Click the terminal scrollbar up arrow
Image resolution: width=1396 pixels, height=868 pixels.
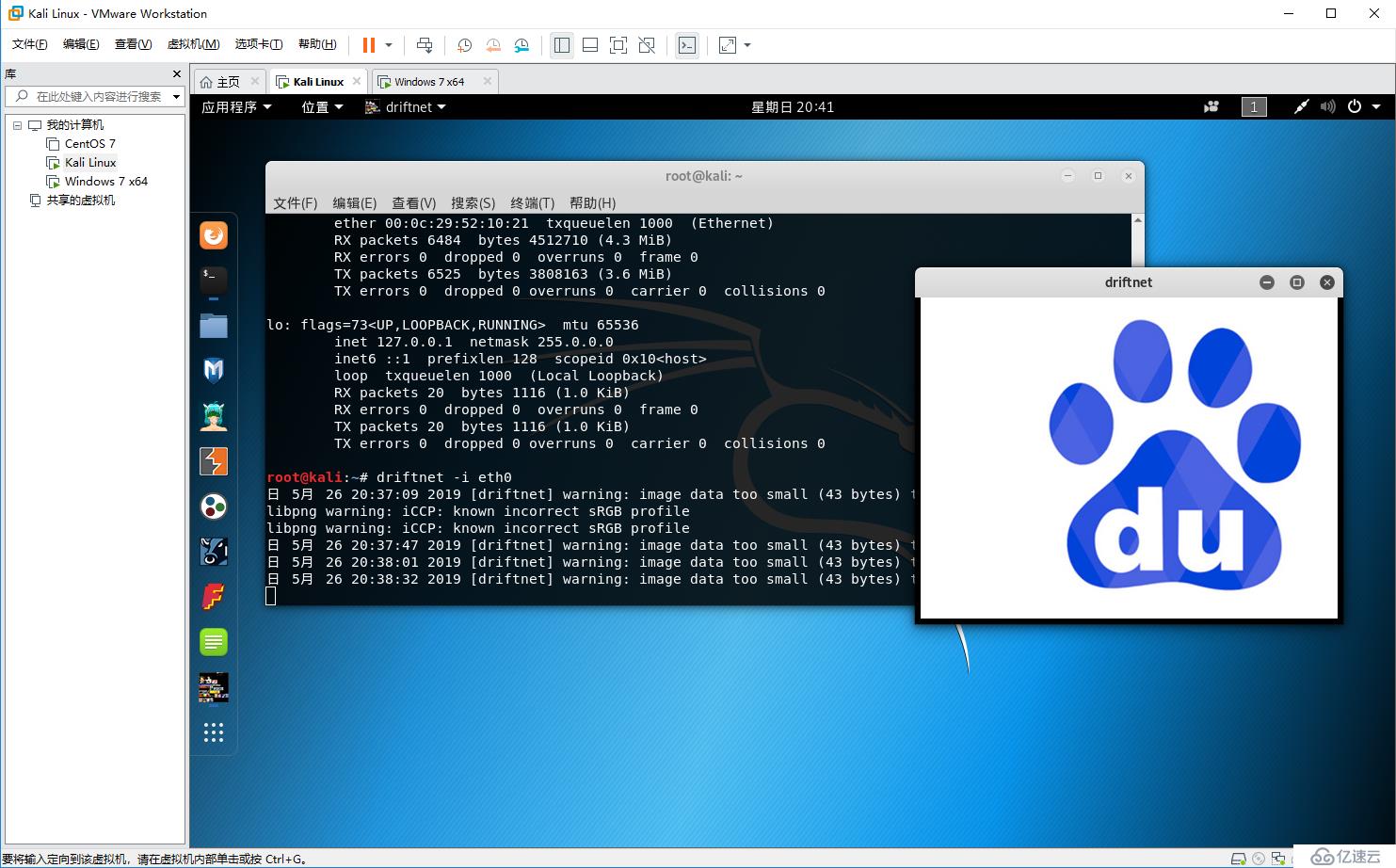1138,220
